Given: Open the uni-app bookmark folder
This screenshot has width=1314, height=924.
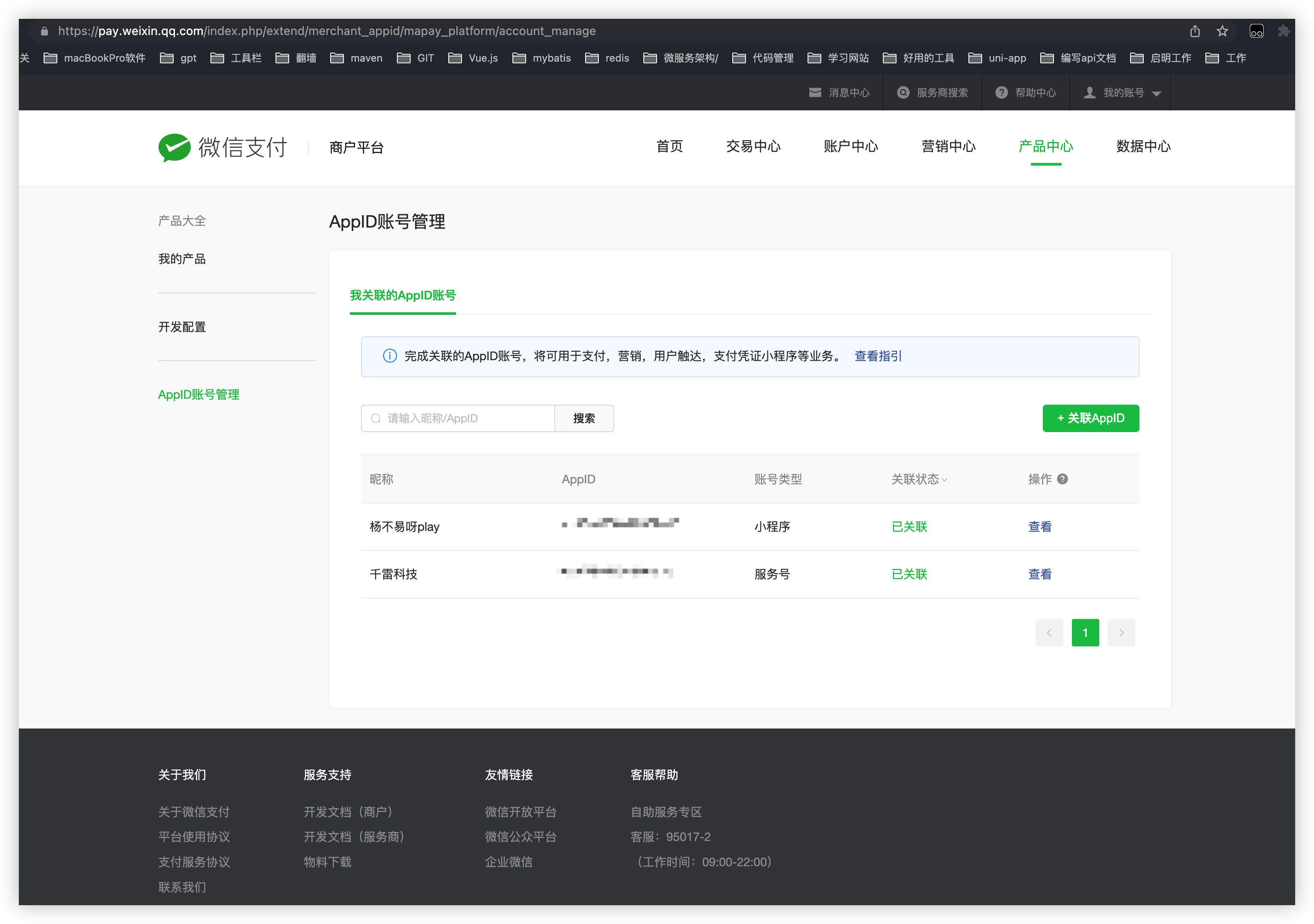Looking at the screenshot, I should [997, 58].
